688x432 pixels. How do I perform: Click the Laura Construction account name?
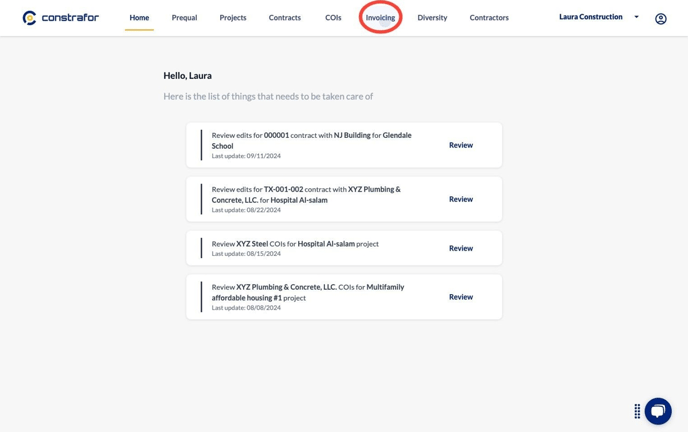coord(591,17)
